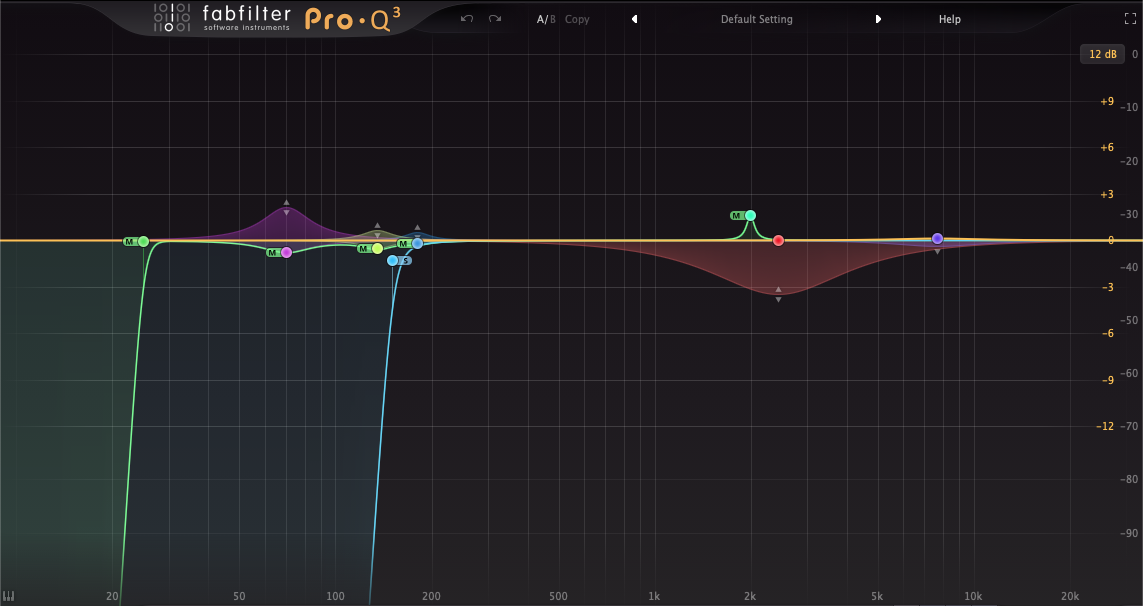
Task: Select the red band node near 2.5 kHz
Action: [x=778, y=240]
